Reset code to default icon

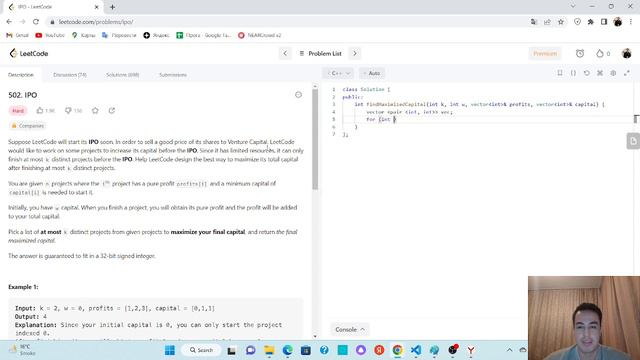click(x=587, y=73)
